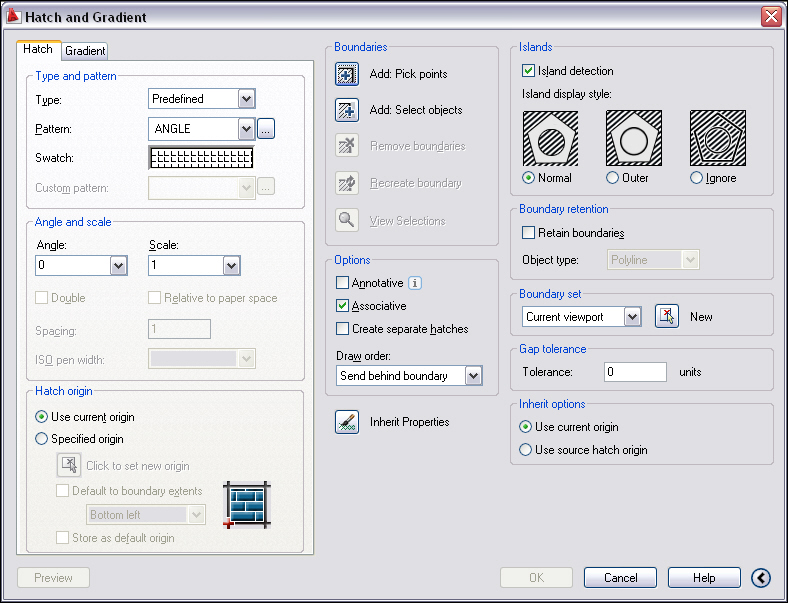Enable Retain boundaries checkbox

pyautogui.click(x=529, y=233)
